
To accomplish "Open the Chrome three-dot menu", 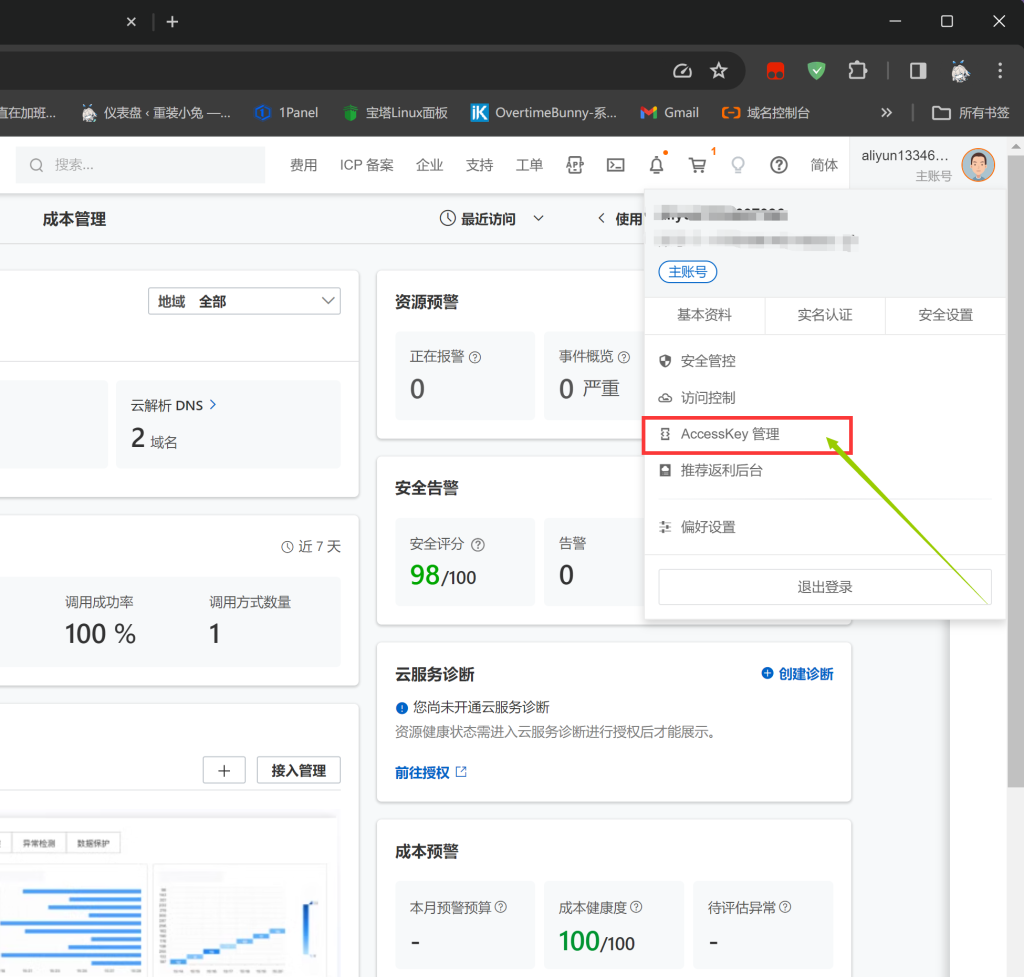I will point(1000,71).
